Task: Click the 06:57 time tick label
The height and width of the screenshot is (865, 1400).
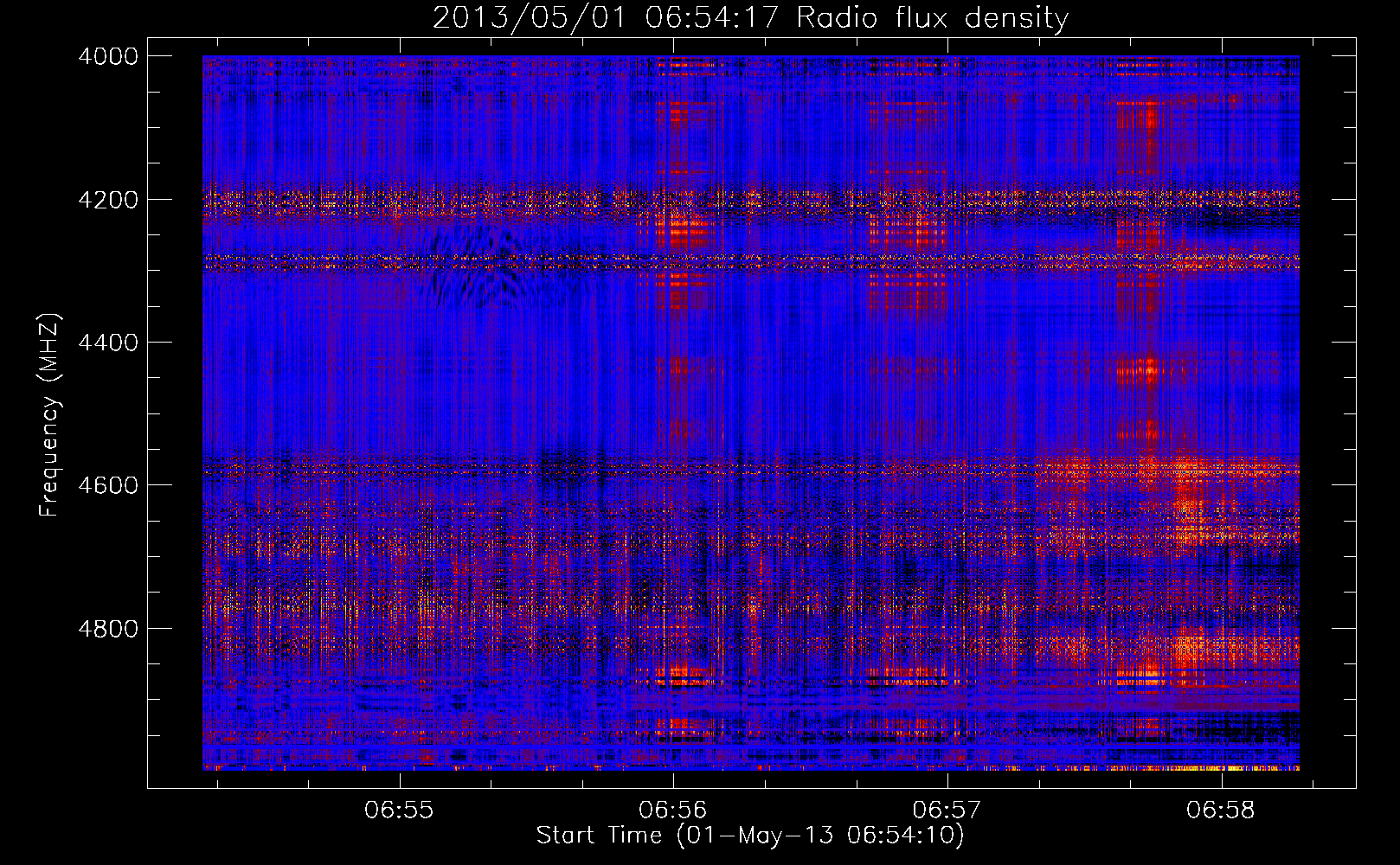Action: [x=947, y=811]
